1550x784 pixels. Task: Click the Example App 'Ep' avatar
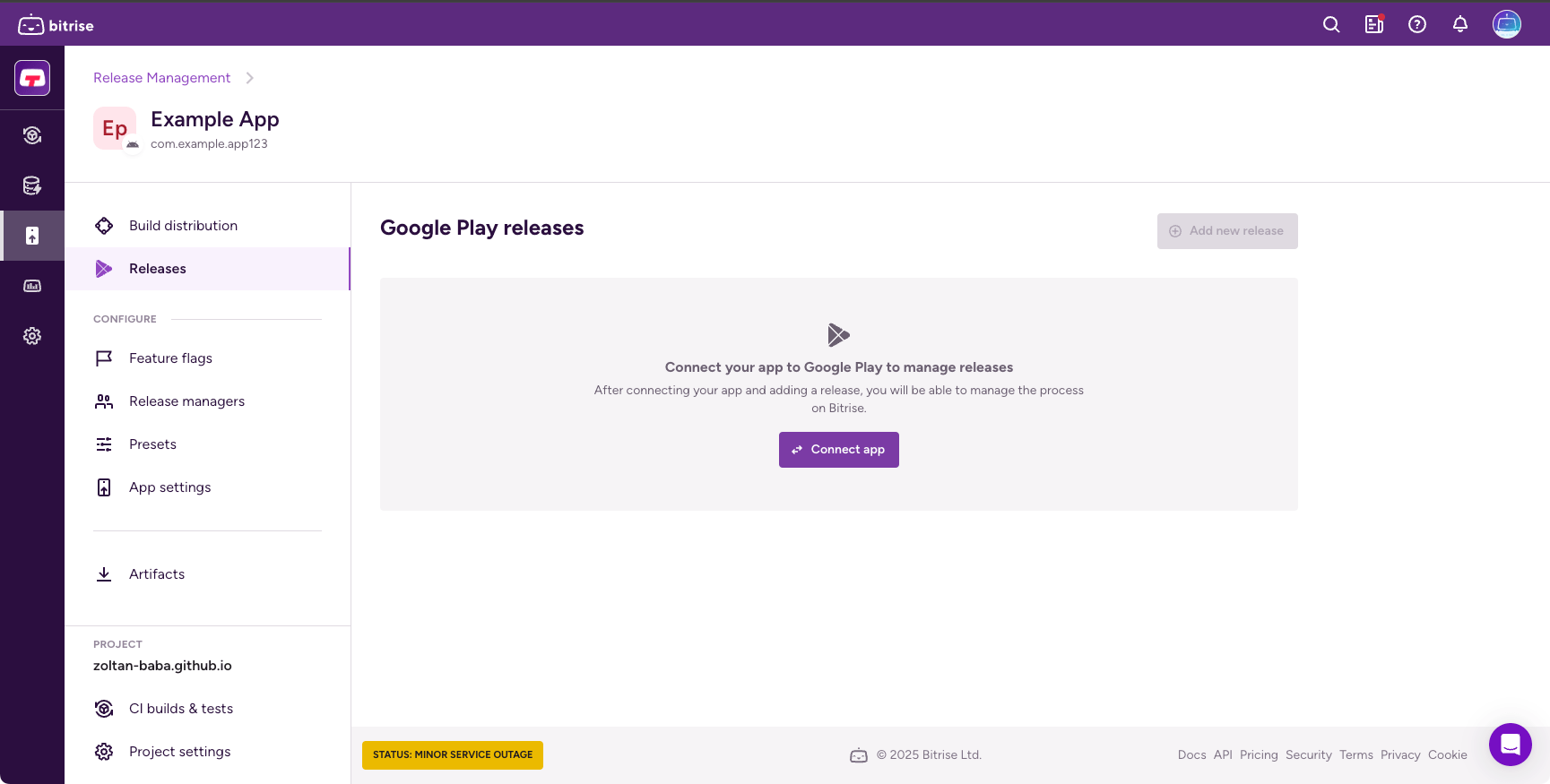click(115, 128)
